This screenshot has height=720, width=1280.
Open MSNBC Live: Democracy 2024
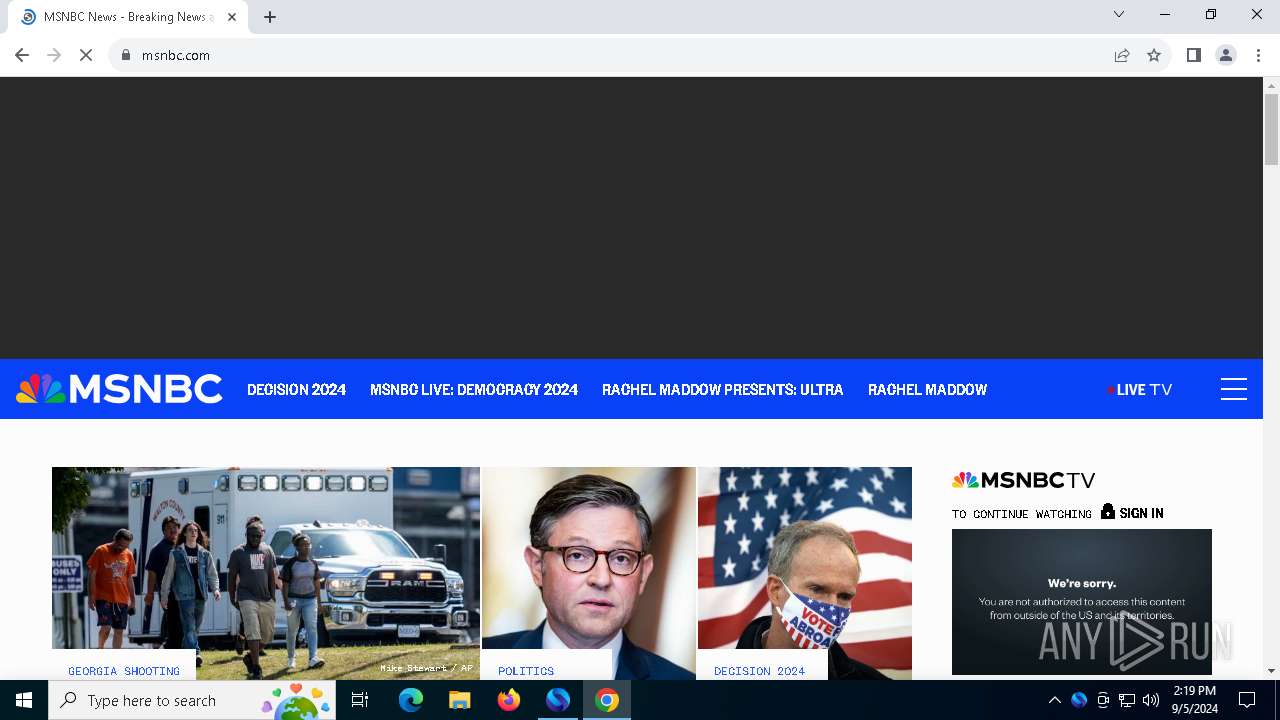tap(474, 390)
